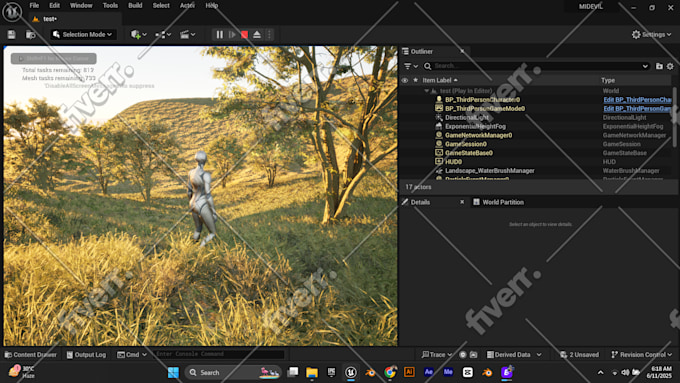Open the Build menu

pos(135,6)
